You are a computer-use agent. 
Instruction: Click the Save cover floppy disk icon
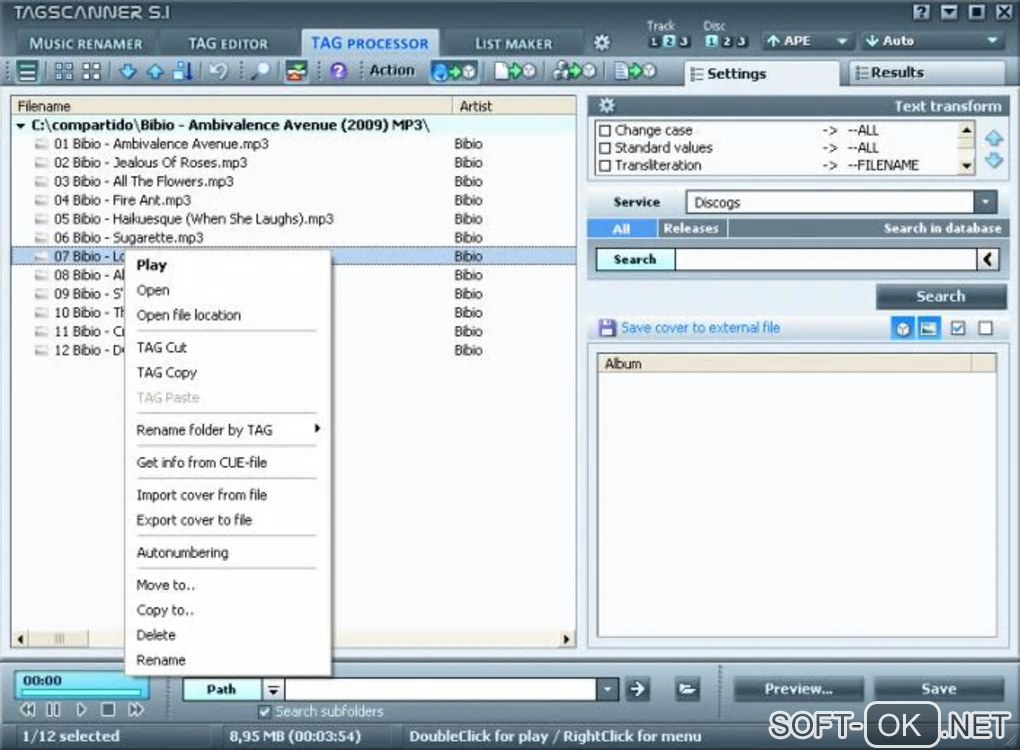pos(607,328)
